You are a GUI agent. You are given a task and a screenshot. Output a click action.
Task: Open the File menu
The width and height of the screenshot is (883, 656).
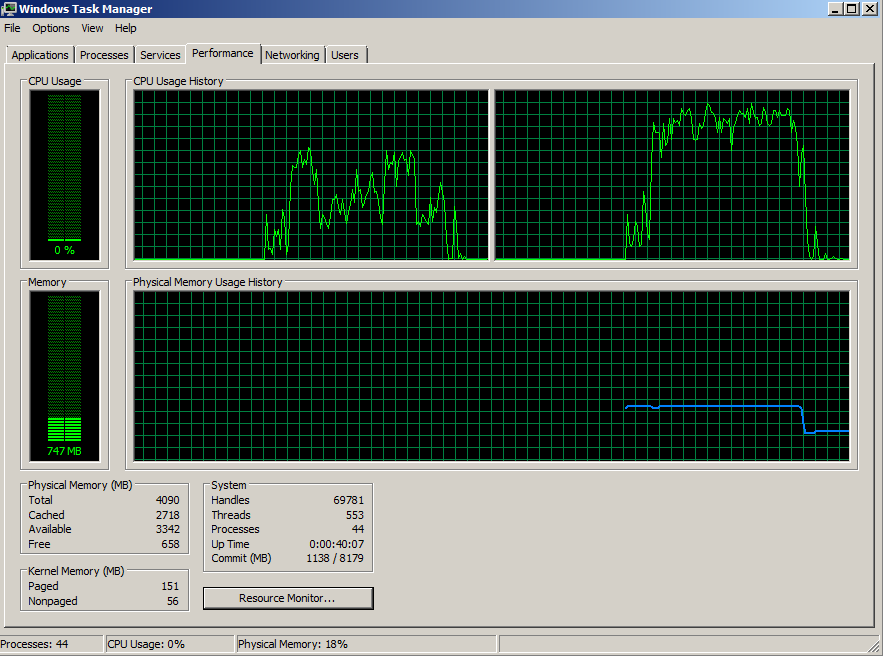point(12,28)
